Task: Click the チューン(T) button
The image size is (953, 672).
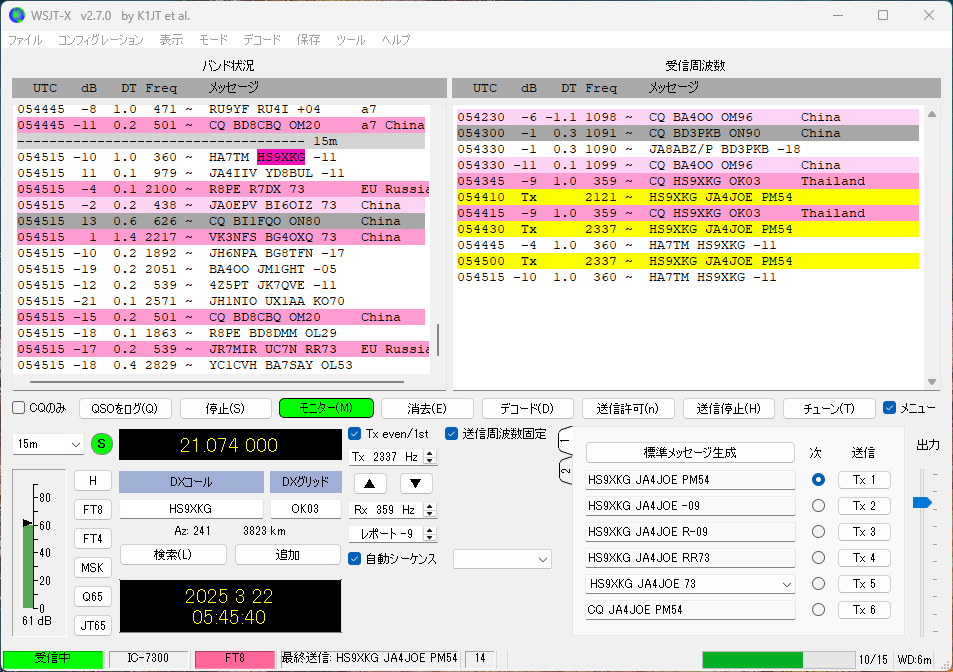Action: click(829, 408)
